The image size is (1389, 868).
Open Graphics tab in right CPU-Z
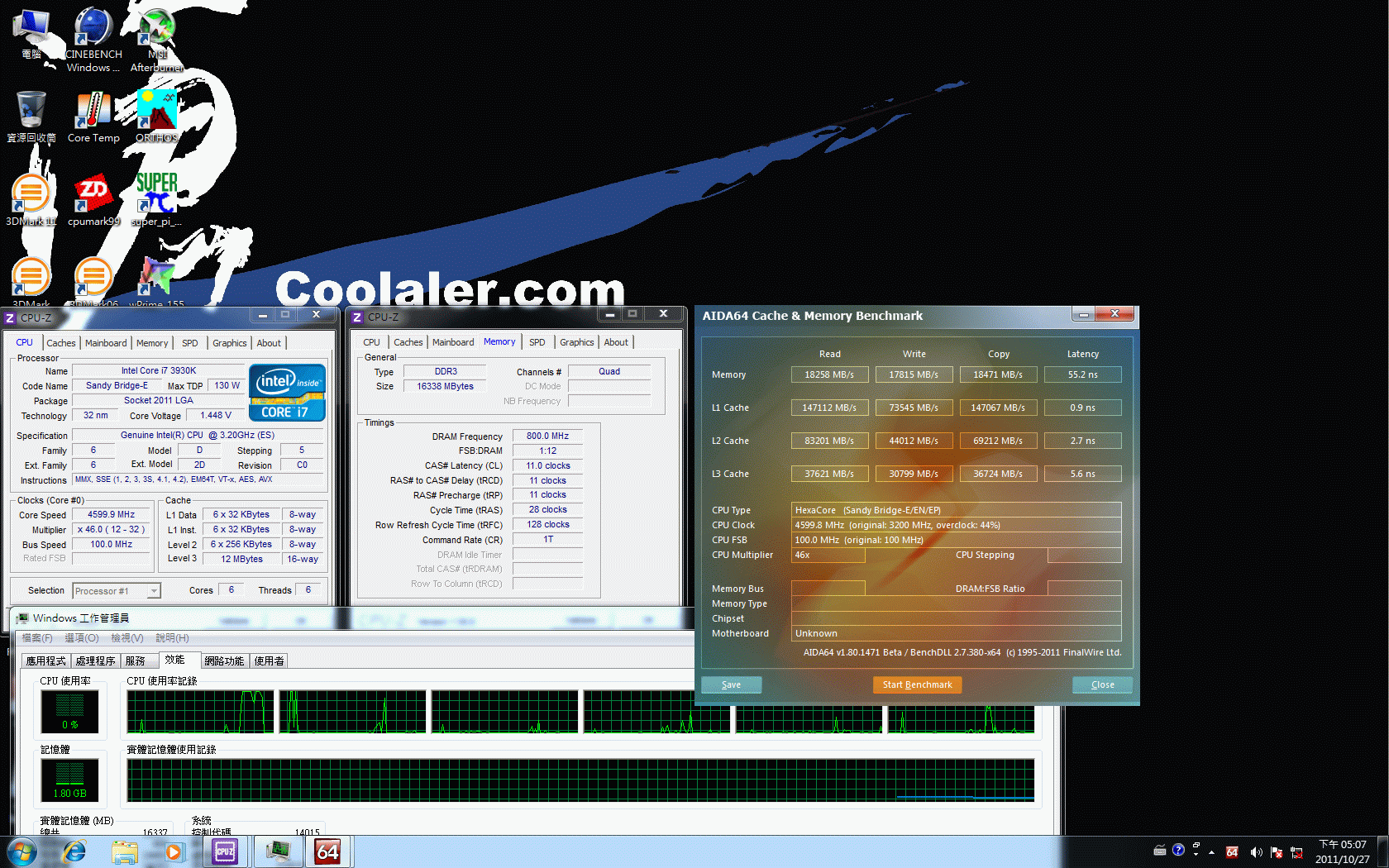coord(577,342)
